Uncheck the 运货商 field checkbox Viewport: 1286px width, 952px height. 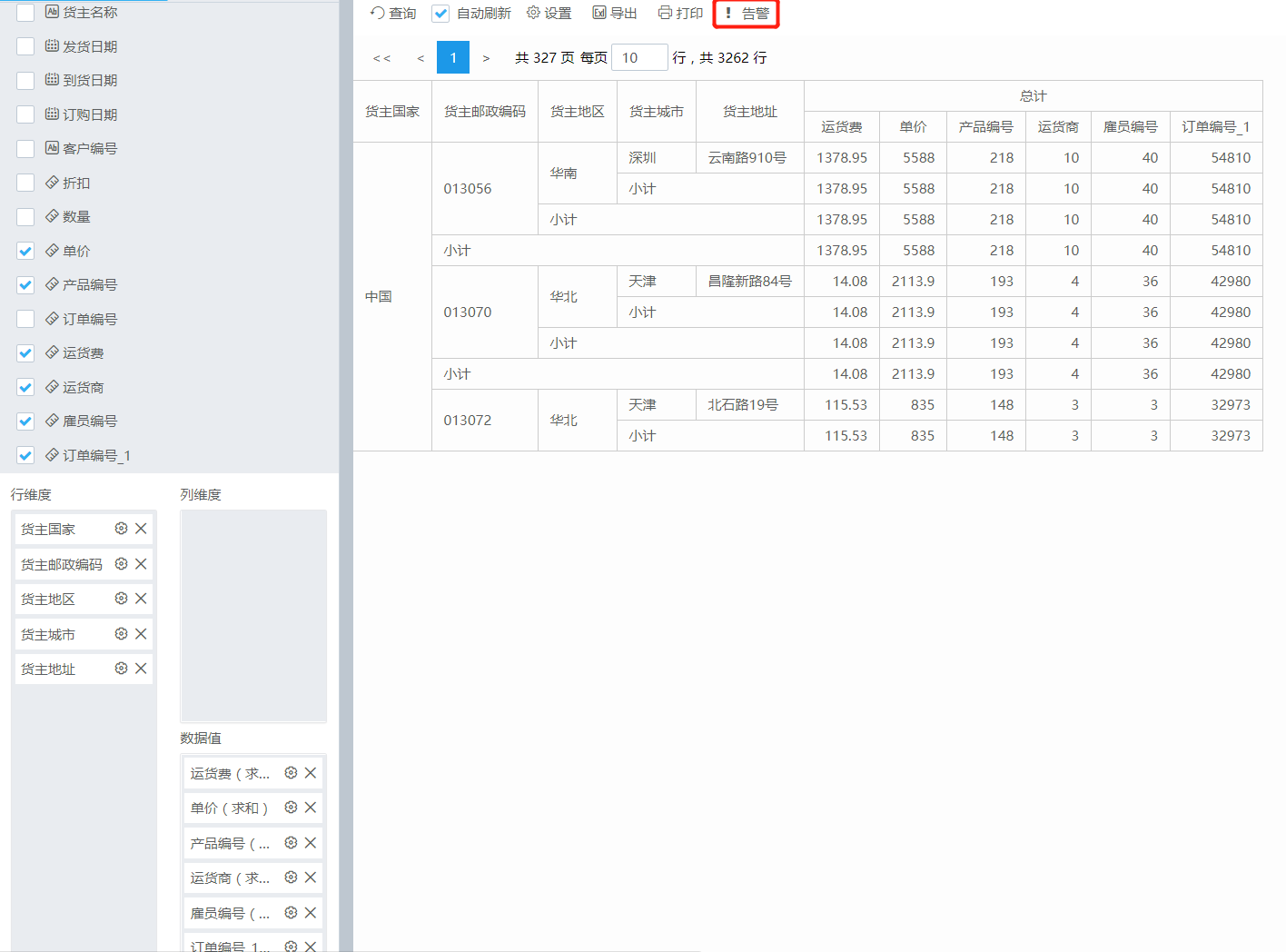click(25, 387)
